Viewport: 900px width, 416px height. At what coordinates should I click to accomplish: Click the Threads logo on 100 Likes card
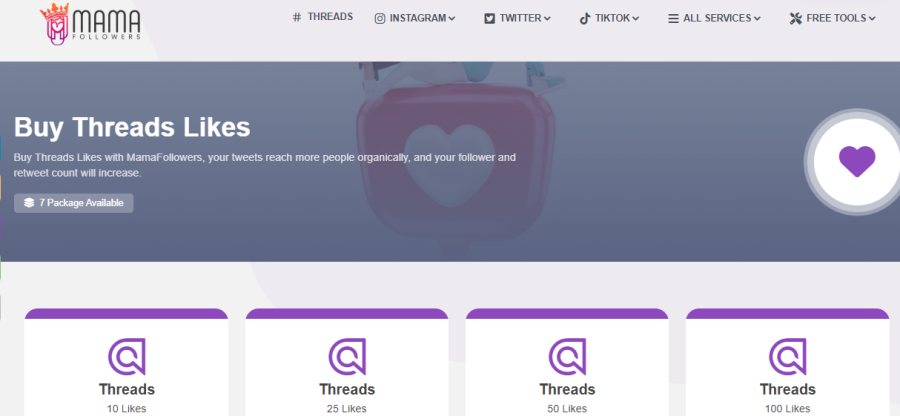coord(788,357)
